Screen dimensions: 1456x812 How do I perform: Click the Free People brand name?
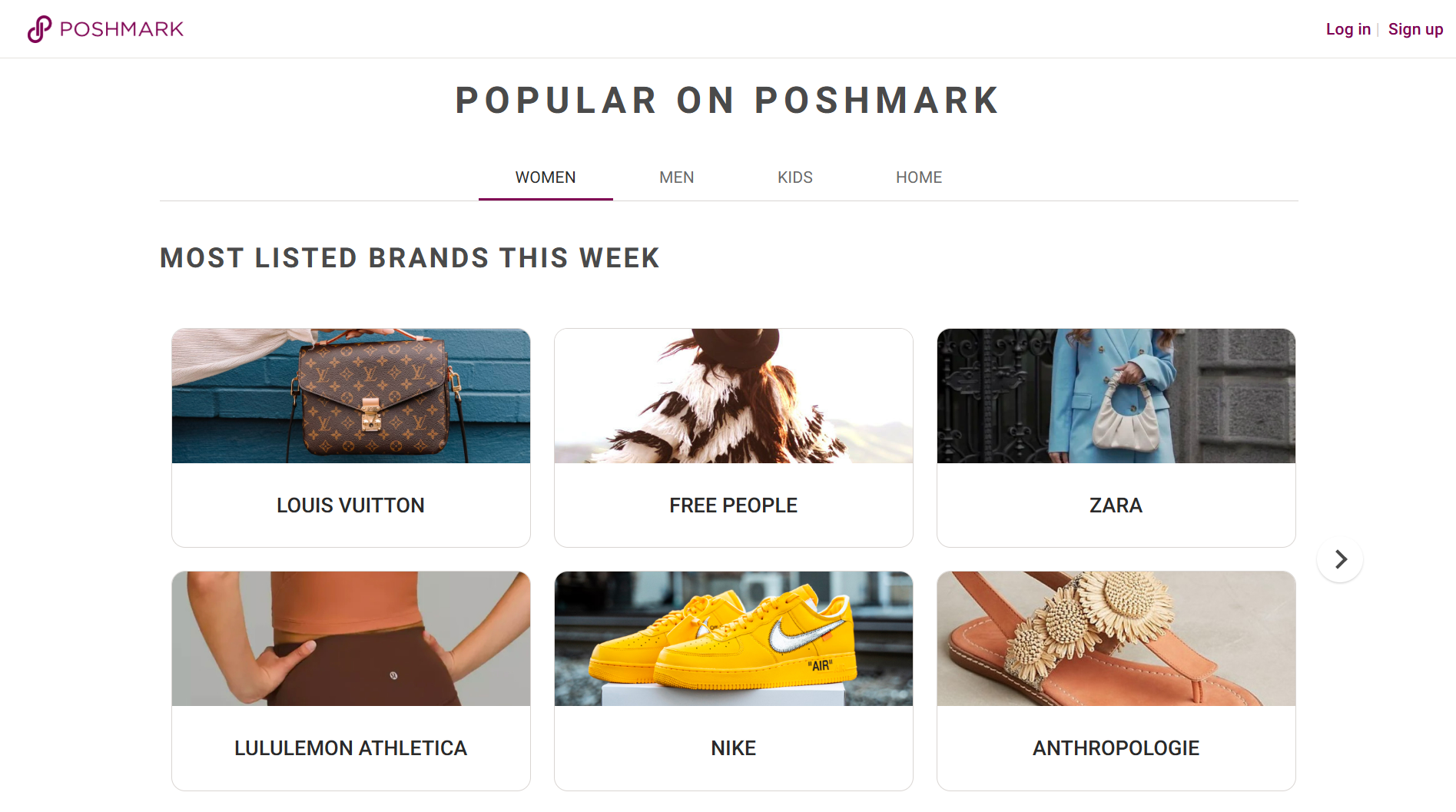click(x=733, y=505)
